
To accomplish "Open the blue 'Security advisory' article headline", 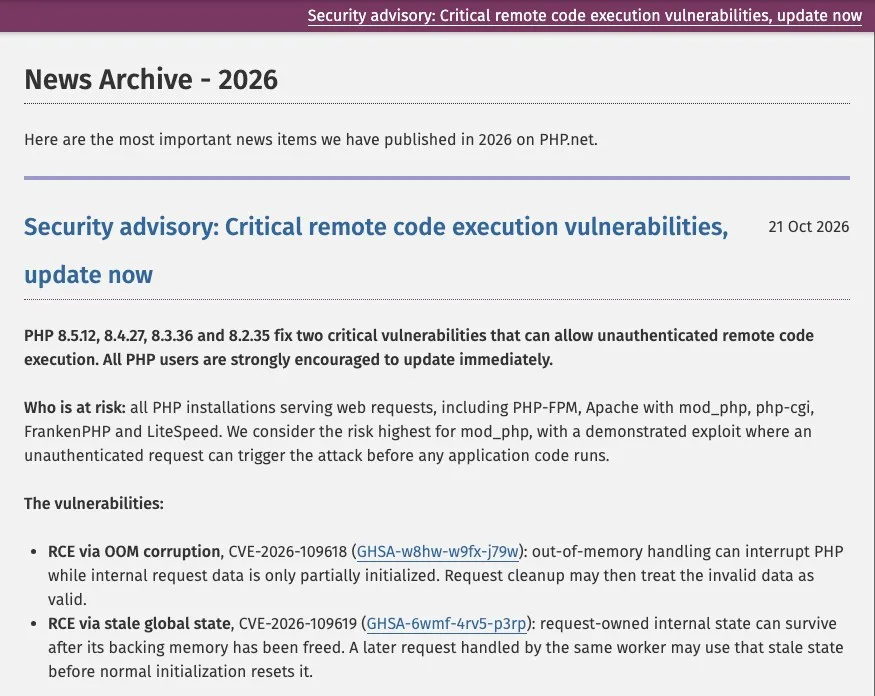I will click(x=376, y=251).
